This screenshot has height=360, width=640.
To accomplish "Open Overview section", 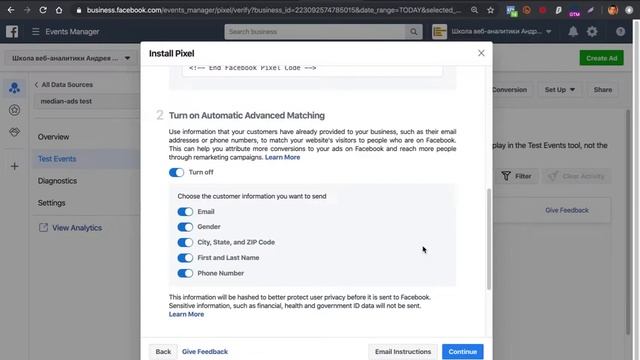I will [53, 137].
